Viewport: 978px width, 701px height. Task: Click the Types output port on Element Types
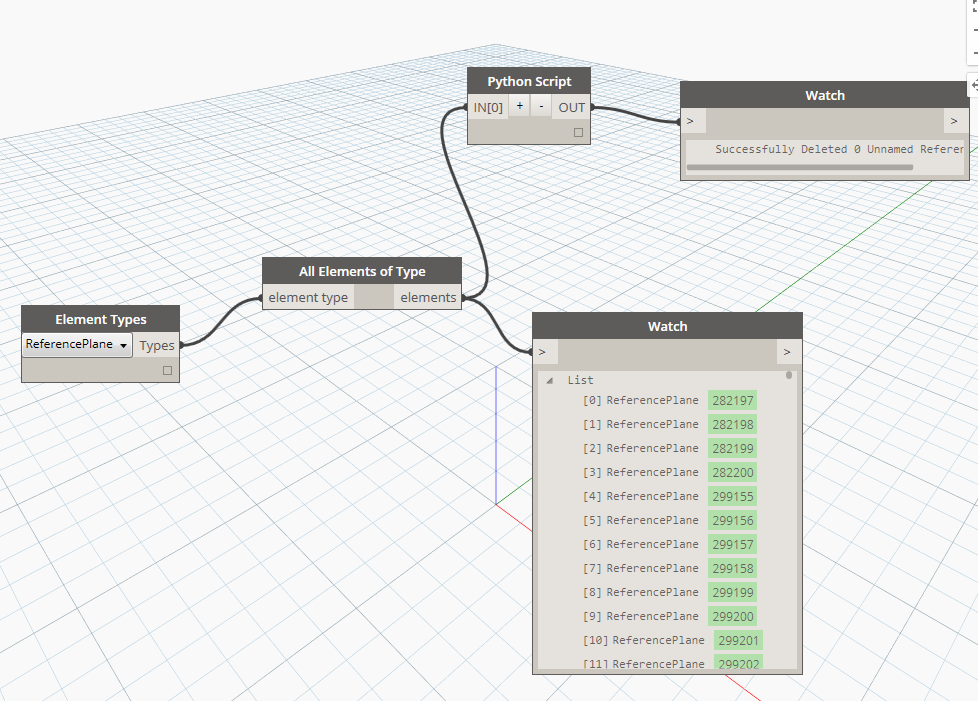[x=157, y=345]
